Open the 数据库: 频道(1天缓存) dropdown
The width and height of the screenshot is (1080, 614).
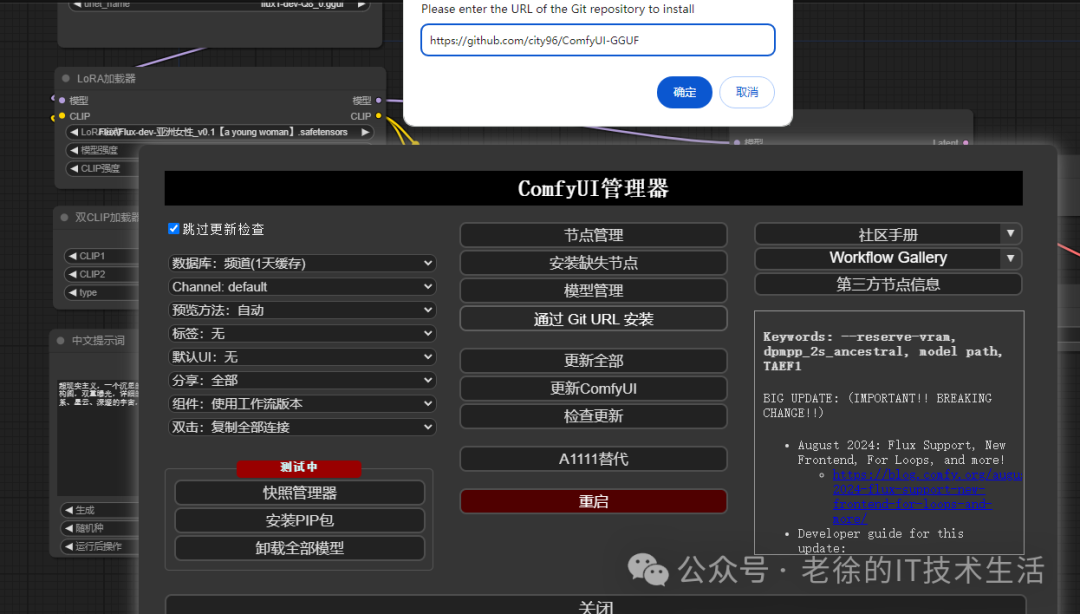pos(302,263)
